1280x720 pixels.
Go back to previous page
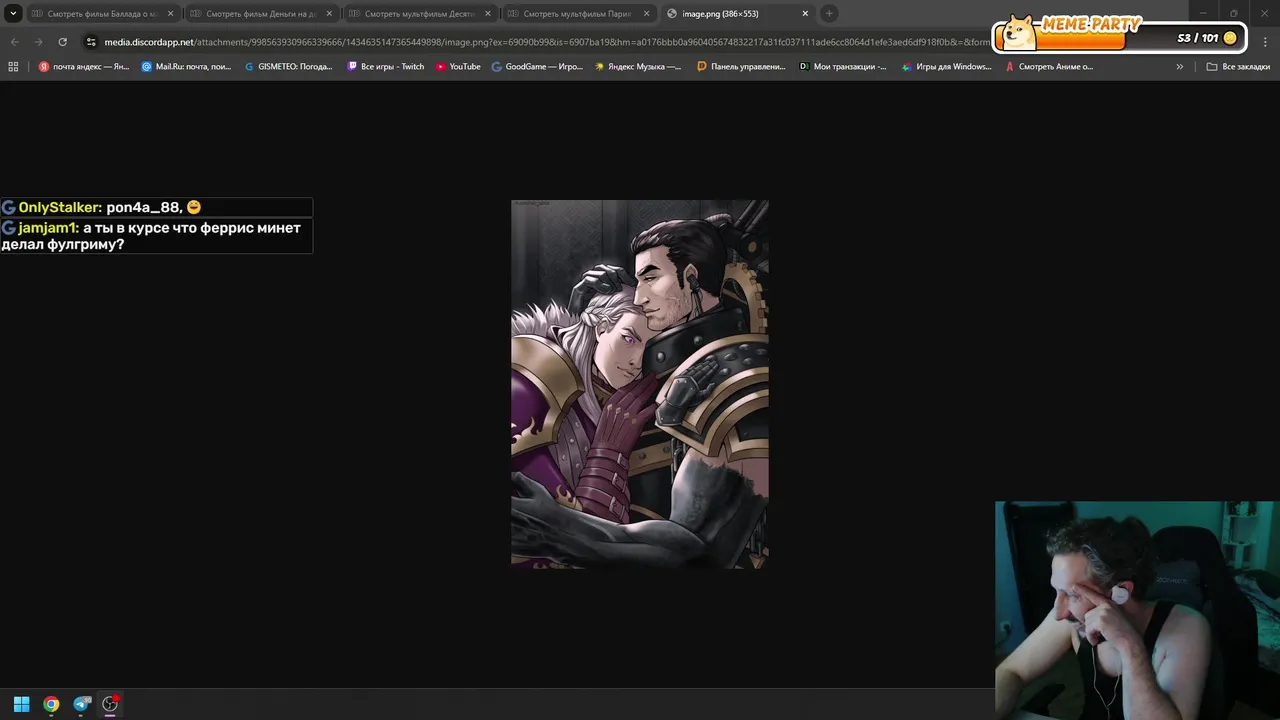pyautogui.click(x=14, y=42)
